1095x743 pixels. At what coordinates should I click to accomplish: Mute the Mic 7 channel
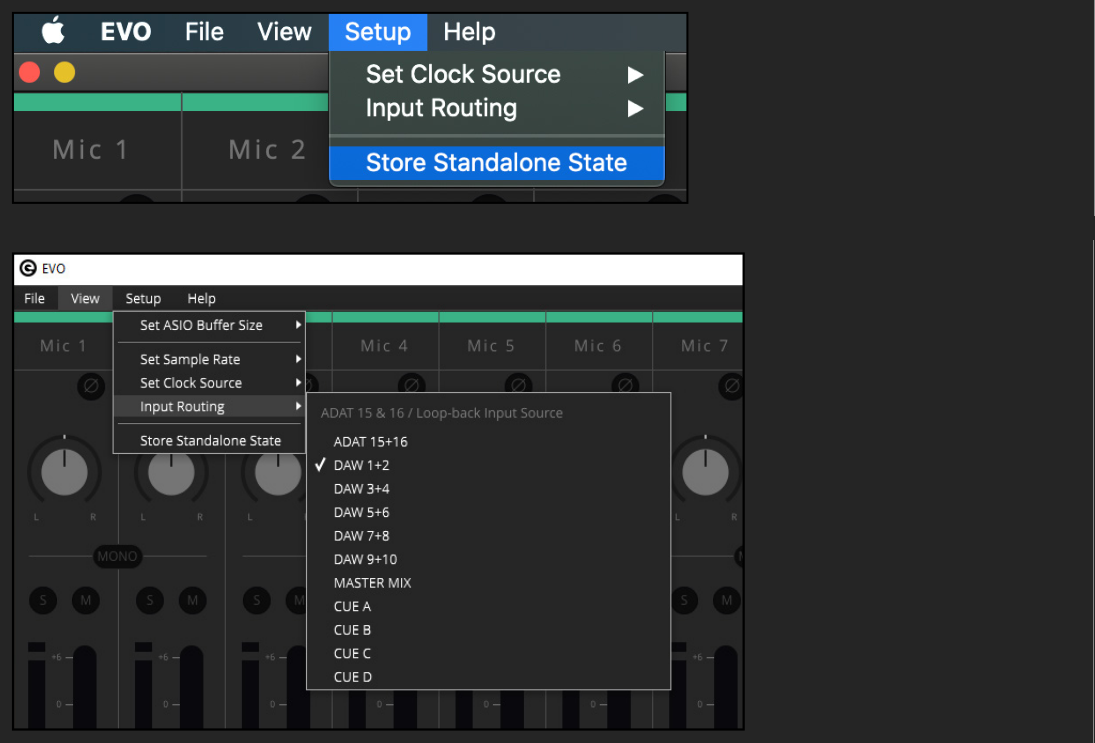click(727, 600)
